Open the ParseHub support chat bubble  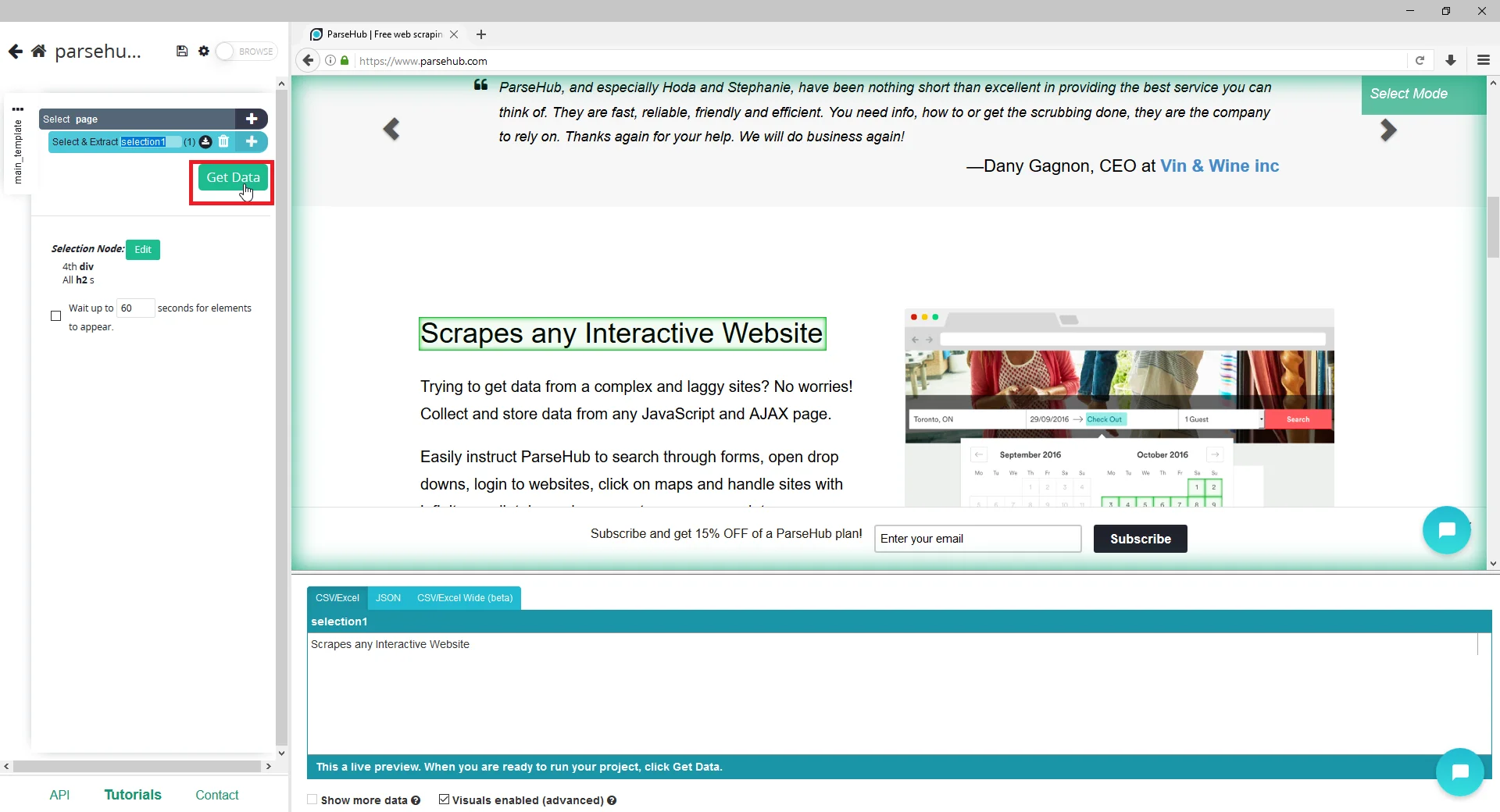point(1460,772)
